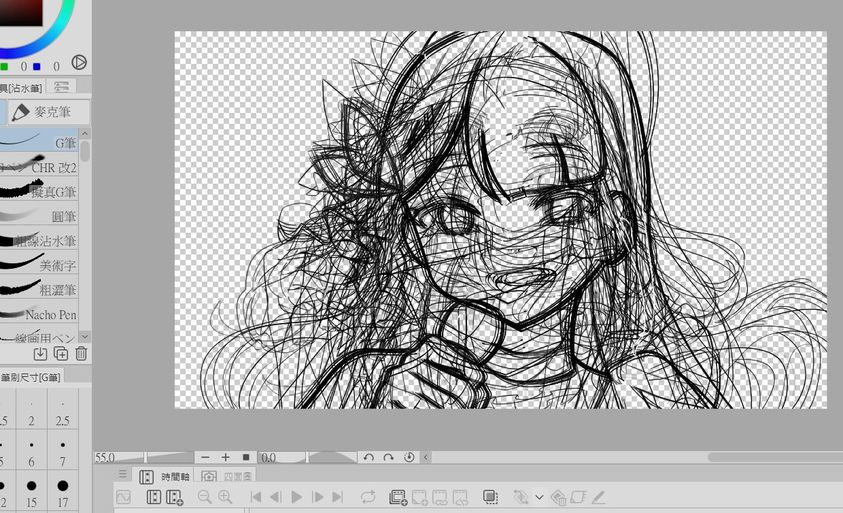Image resolution: width=843 pixels, height=513 pixels.
Task: Click the keyframe icon left of the dropdown arrow
Action: (x=520, y=497)
